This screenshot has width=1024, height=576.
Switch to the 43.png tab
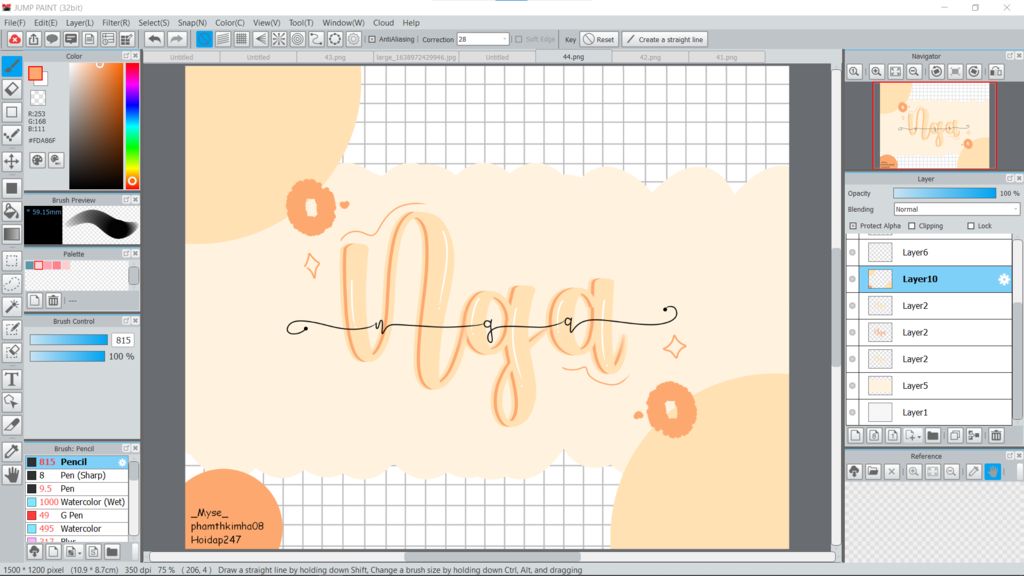pyautogui.click(x=335, y=57)
